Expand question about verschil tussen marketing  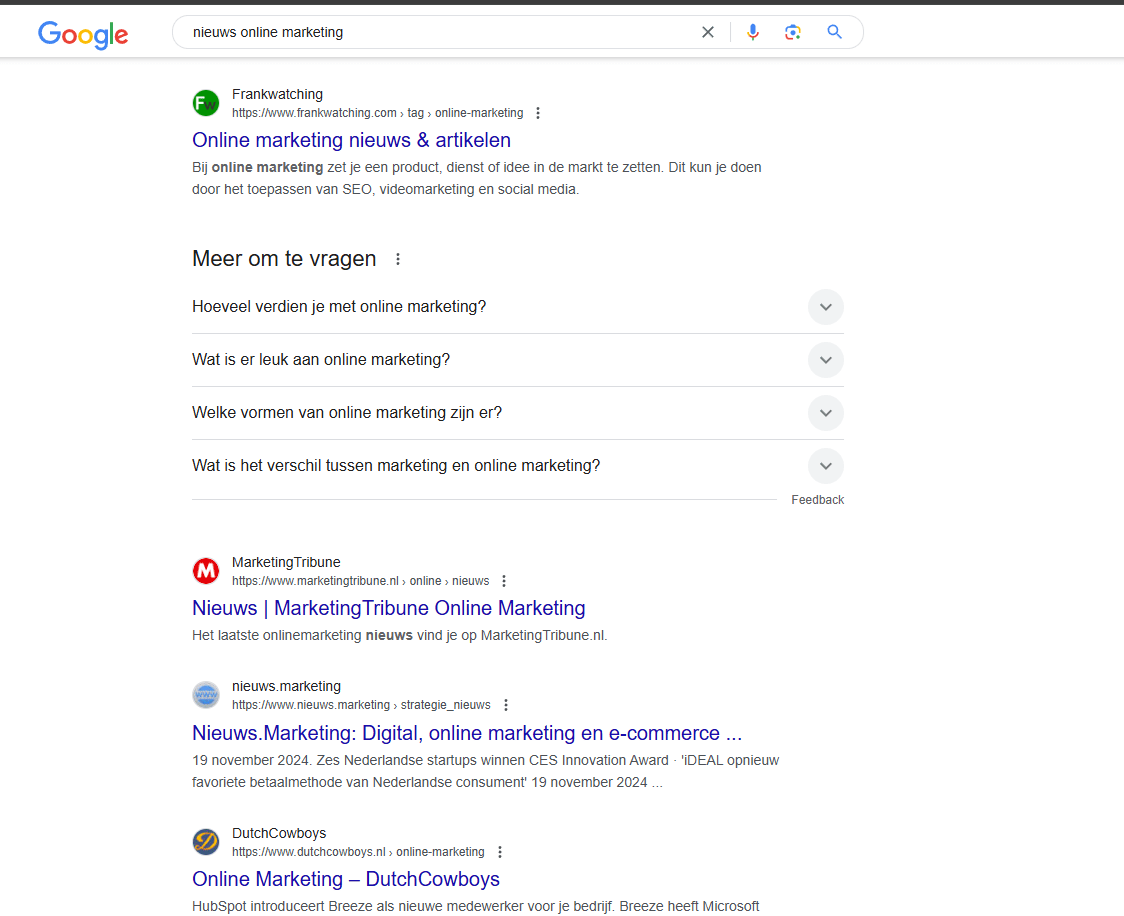pyautogui.click(x=825, y=466)
